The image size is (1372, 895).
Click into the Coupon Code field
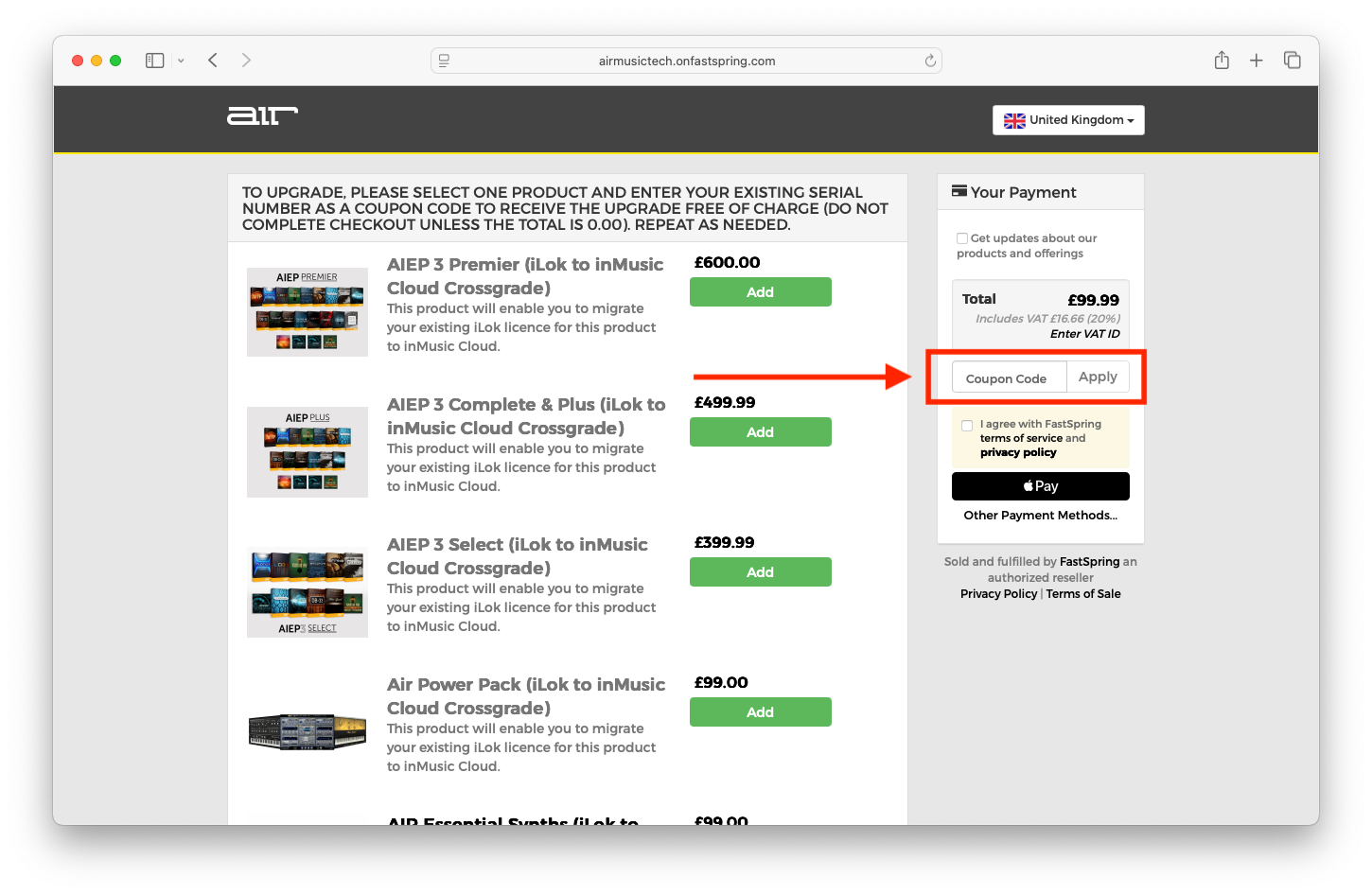click(1009, 377)
